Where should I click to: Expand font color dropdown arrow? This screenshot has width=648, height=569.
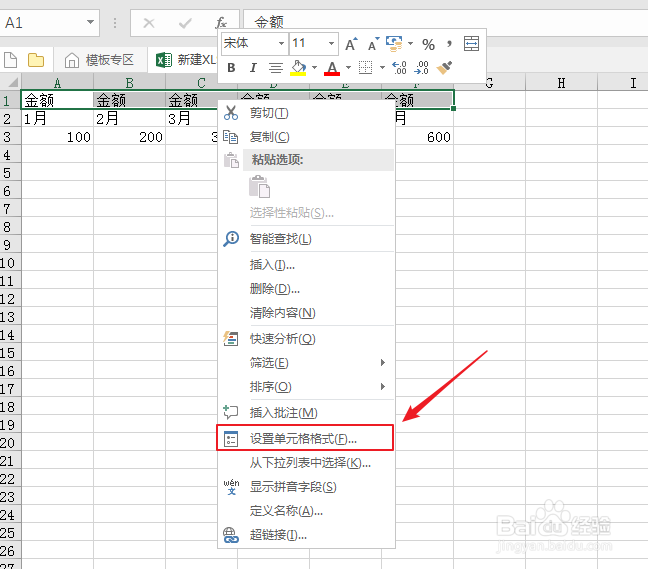348,67
